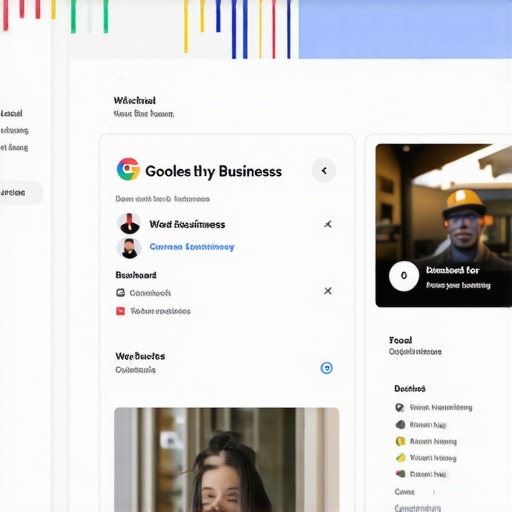Remove the row with the gray square icon
This screenshot has width=512, height=512.
pos(328,291)
